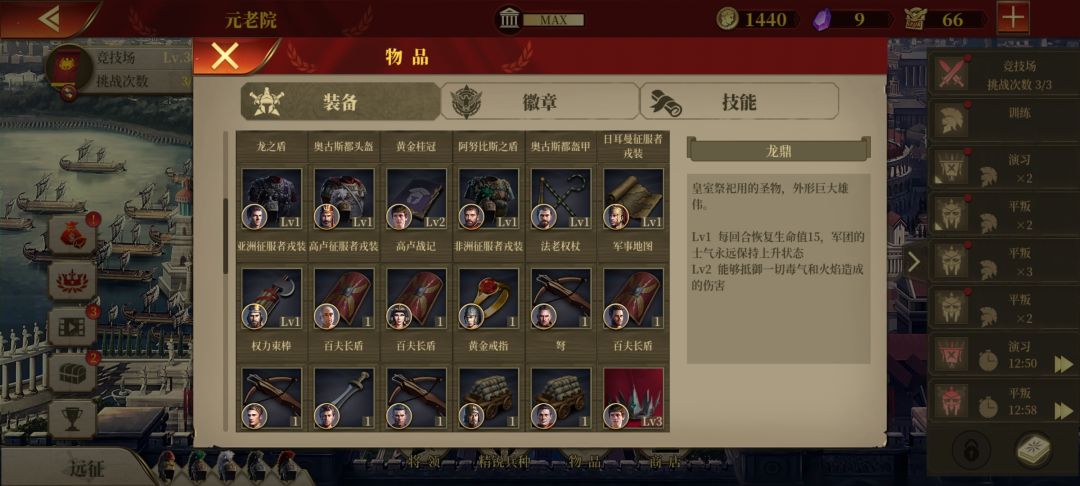The image size is (1080, 486).
Task: Switch to the 徽章 tab
Action: [539, 102]
